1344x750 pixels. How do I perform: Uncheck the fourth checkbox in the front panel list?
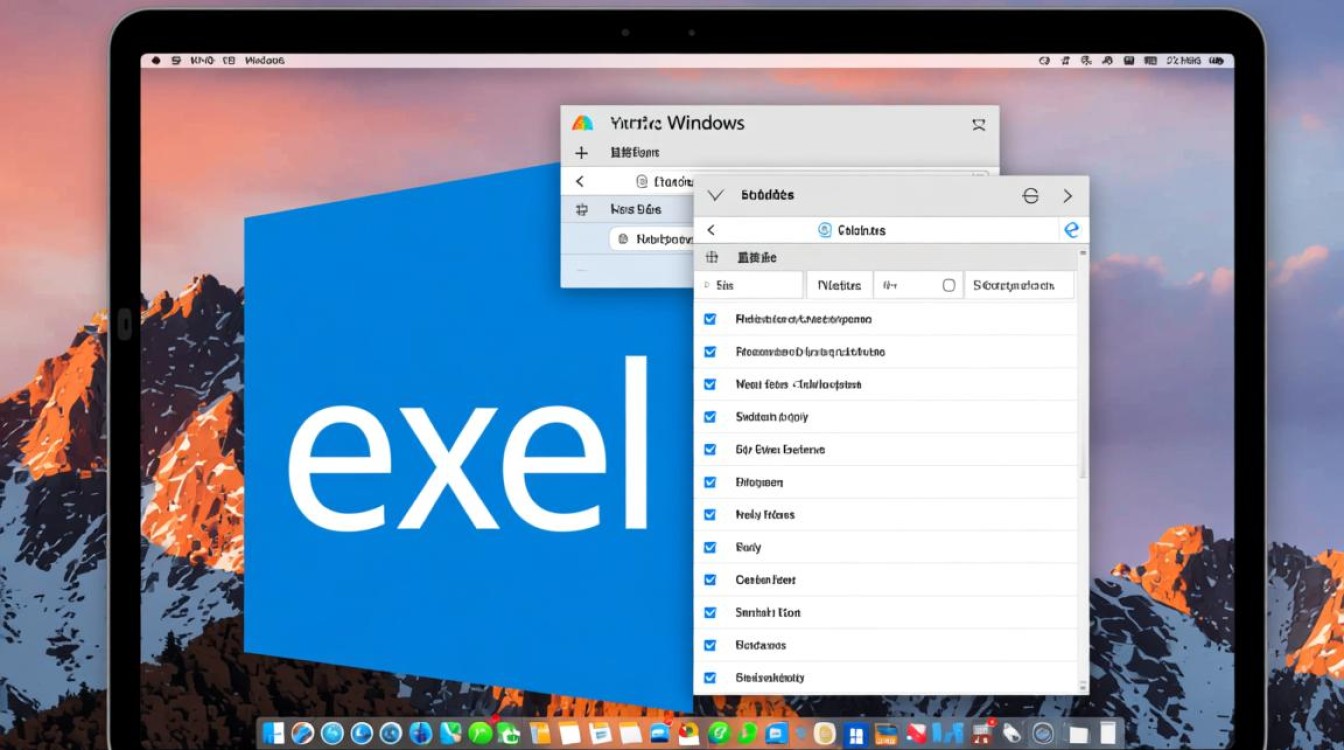click(710, 417)
